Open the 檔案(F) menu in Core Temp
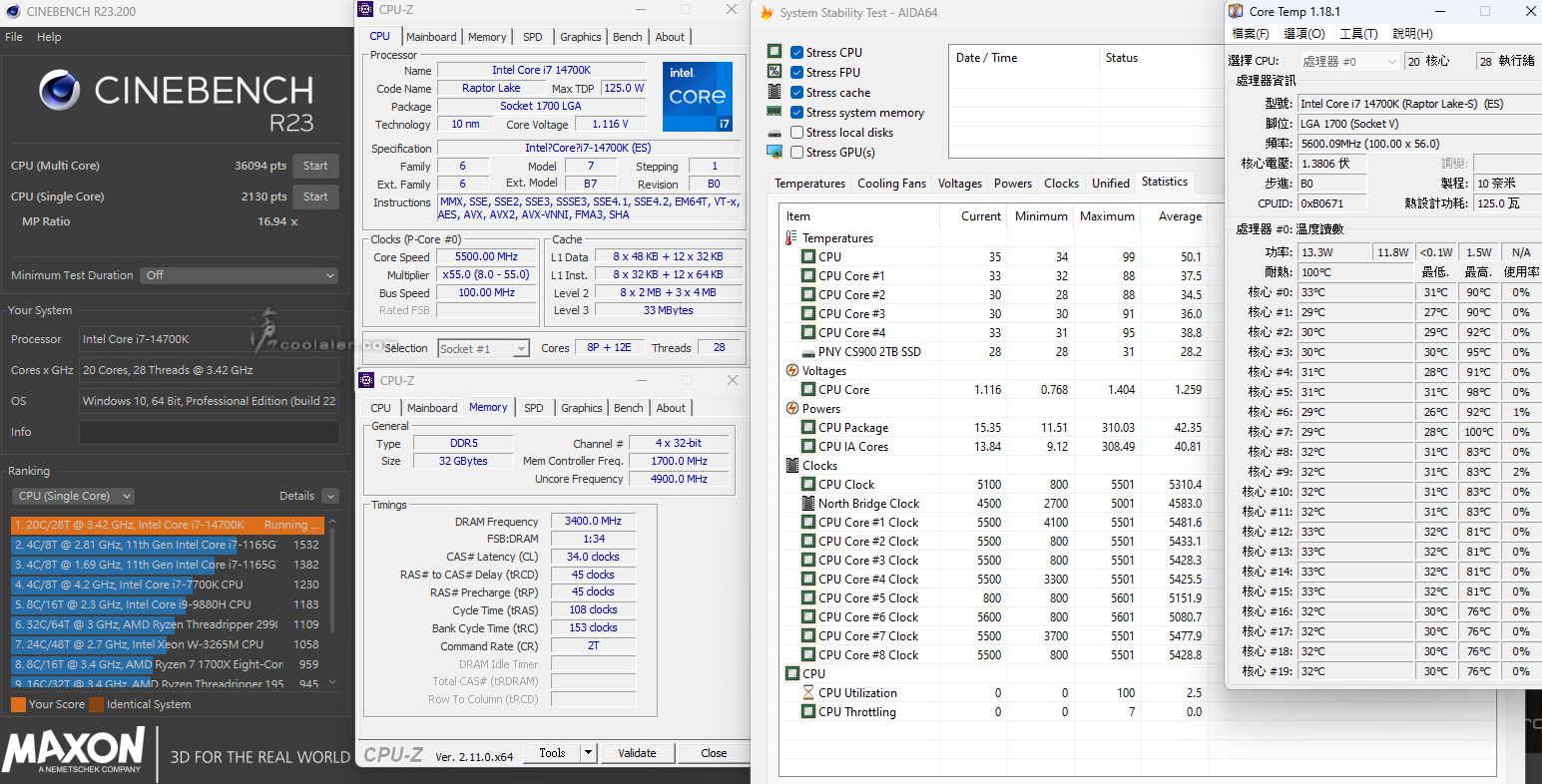The width and height of the screenshot is (1542, 784). click(x=1251, y=34)
